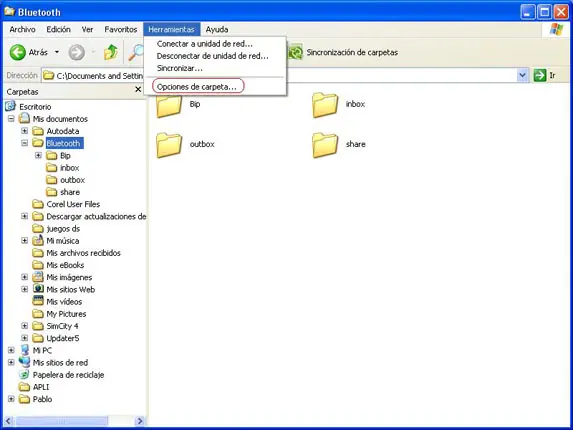Select Mis archivos recibidos in tree
Screen dimensions: 573x430
(83, 253)
